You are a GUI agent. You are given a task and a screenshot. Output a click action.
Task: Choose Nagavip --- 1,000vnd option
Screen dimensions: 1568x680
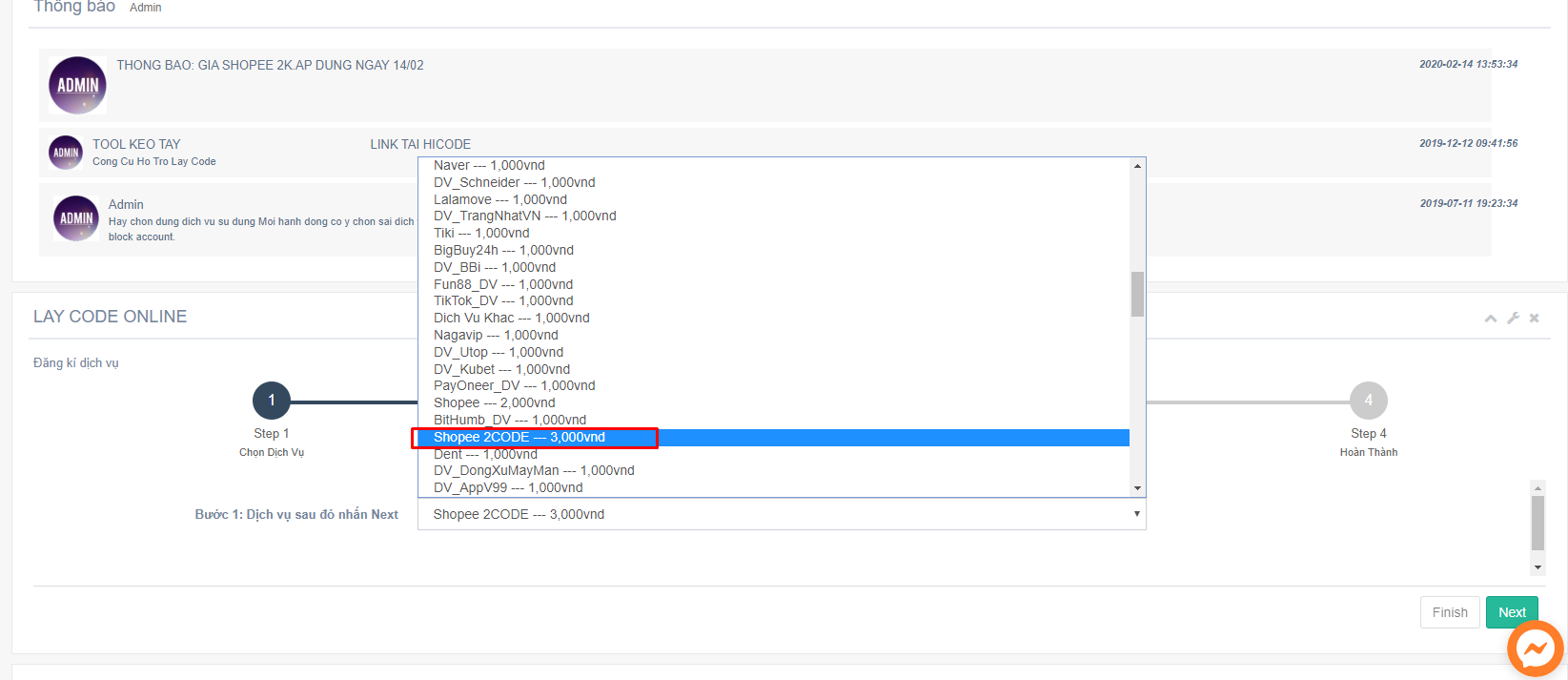pos(774,335)
